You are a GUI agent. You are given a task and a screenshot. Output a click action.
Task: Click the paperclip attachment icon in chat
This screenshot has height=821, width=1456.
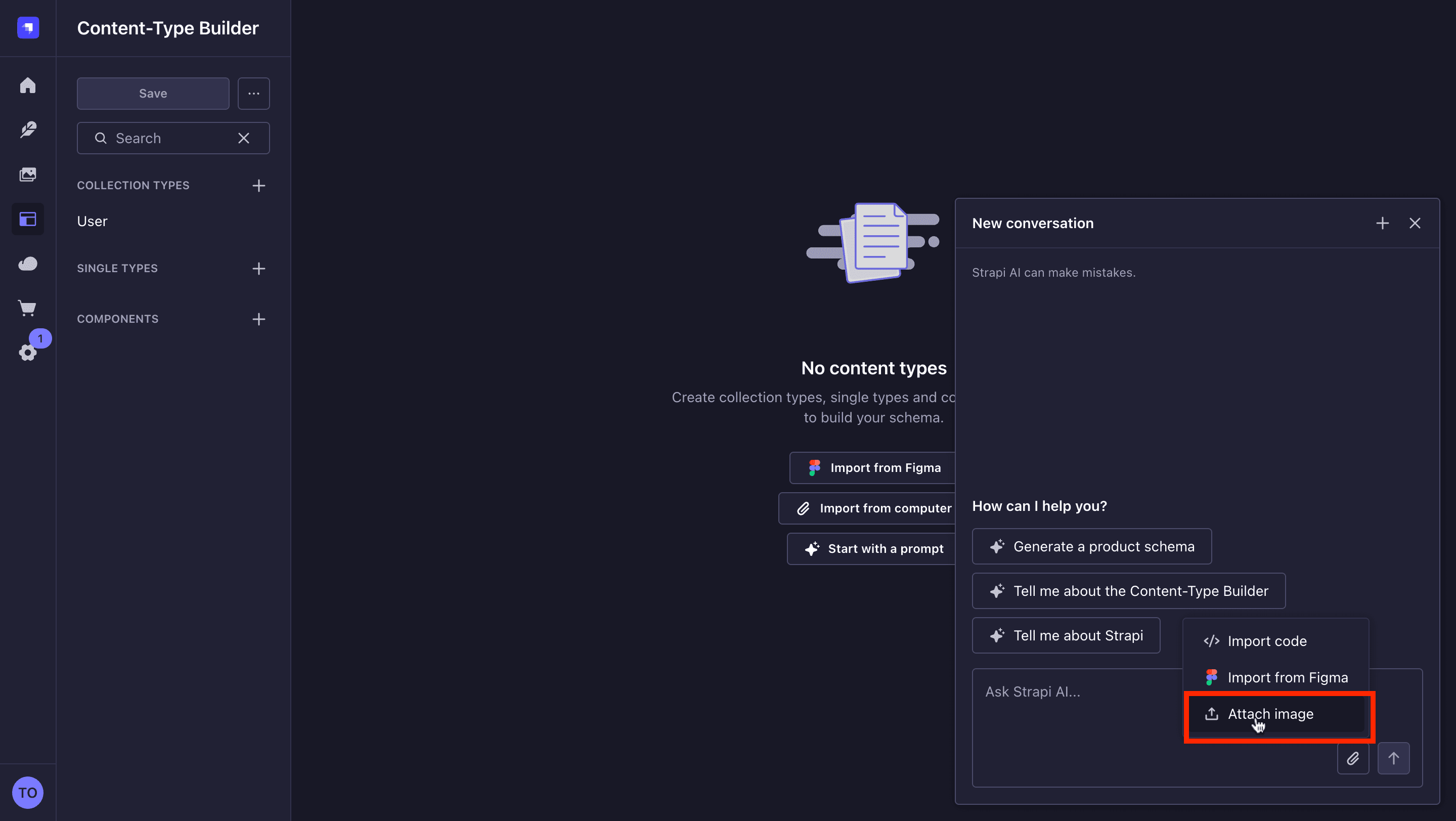coord(1353,758)
